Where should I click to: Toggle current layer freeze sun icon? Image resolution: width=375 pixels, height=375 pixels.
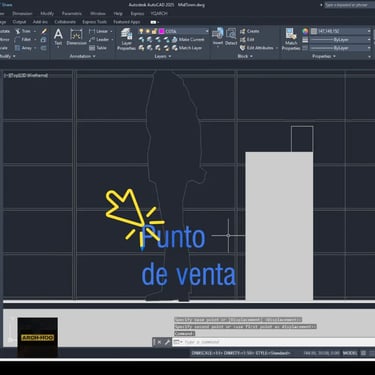point(148,31)
